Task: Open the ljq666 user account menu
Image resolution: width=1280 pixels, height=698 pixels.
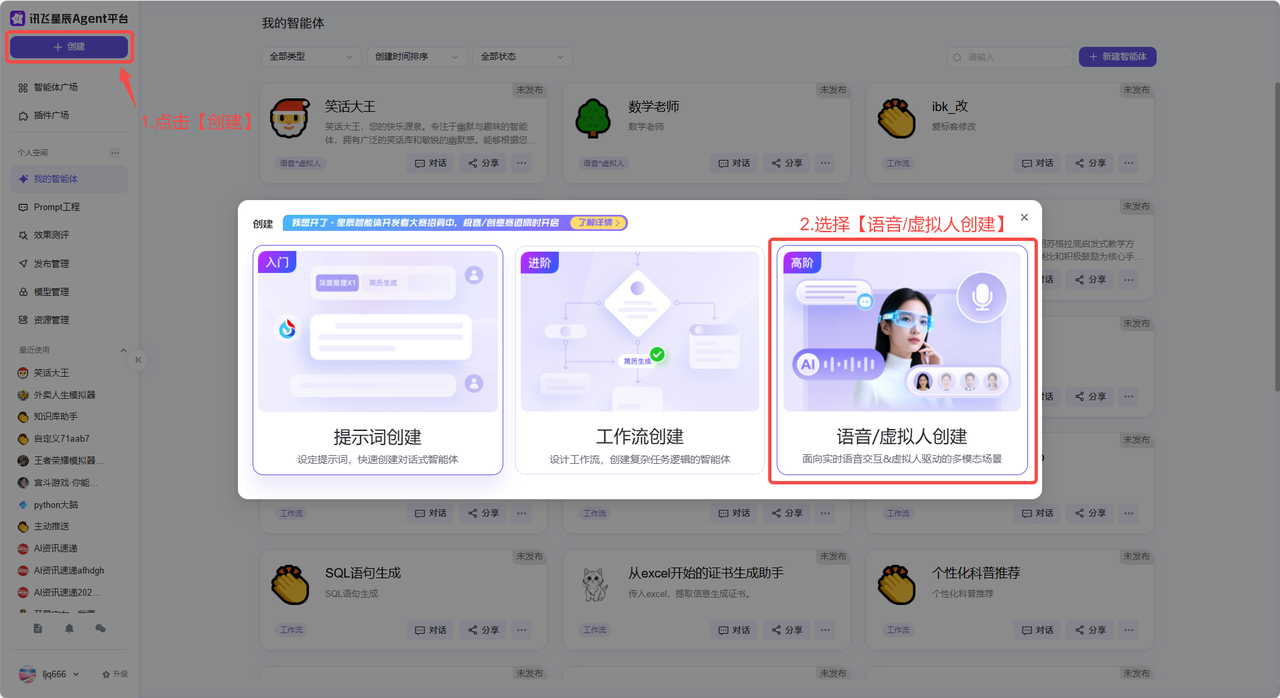Action: 49,674
